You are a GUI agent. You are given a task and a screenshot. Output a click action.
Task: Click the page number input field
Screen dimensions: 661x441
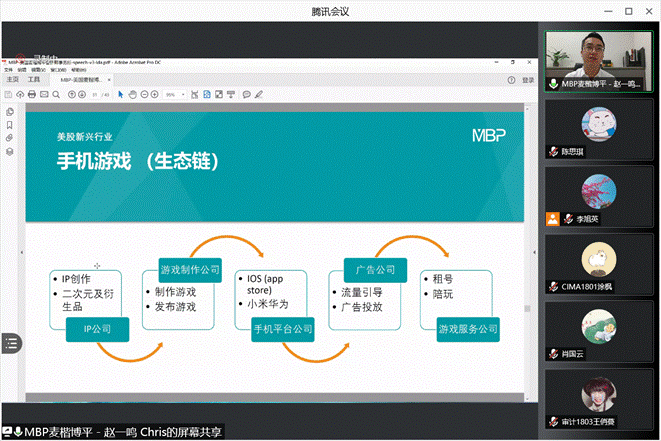[94, 95]
